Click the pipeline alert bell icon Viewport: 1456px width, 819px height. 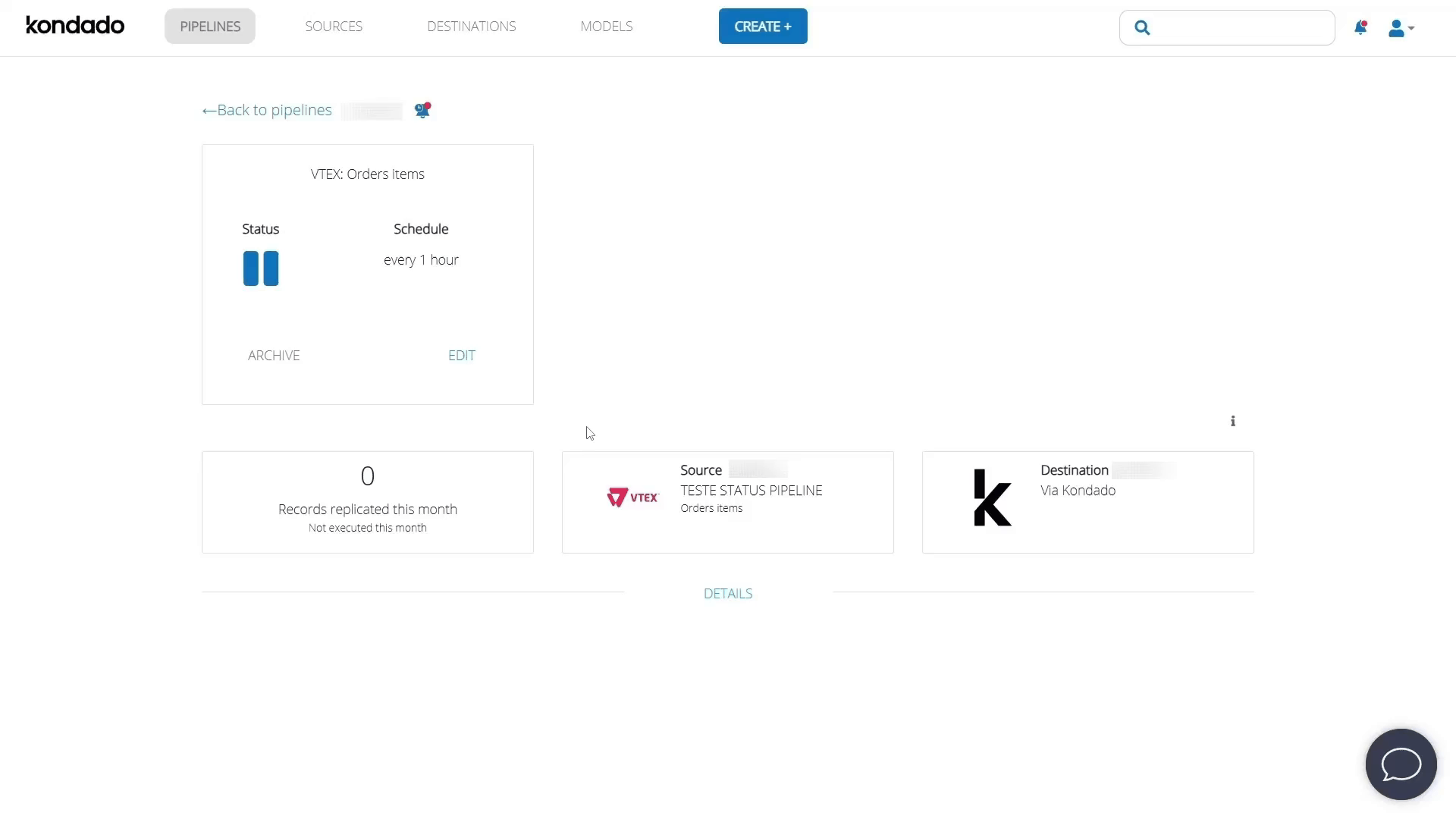[422, 111]
